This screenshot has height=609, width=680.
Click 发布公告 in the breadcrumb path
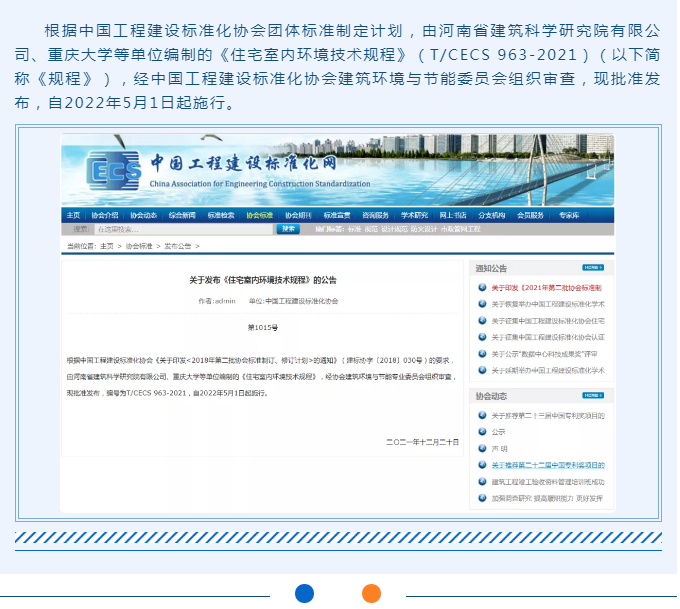point(177,246)
